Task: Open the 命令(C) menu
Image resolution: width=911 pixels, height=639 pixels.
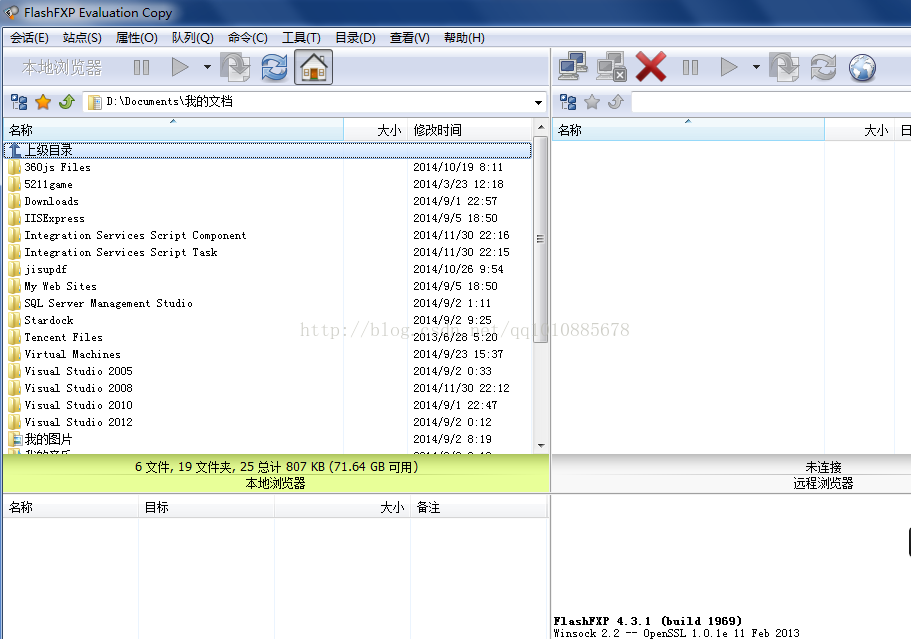Action: (x=248, y=38)
